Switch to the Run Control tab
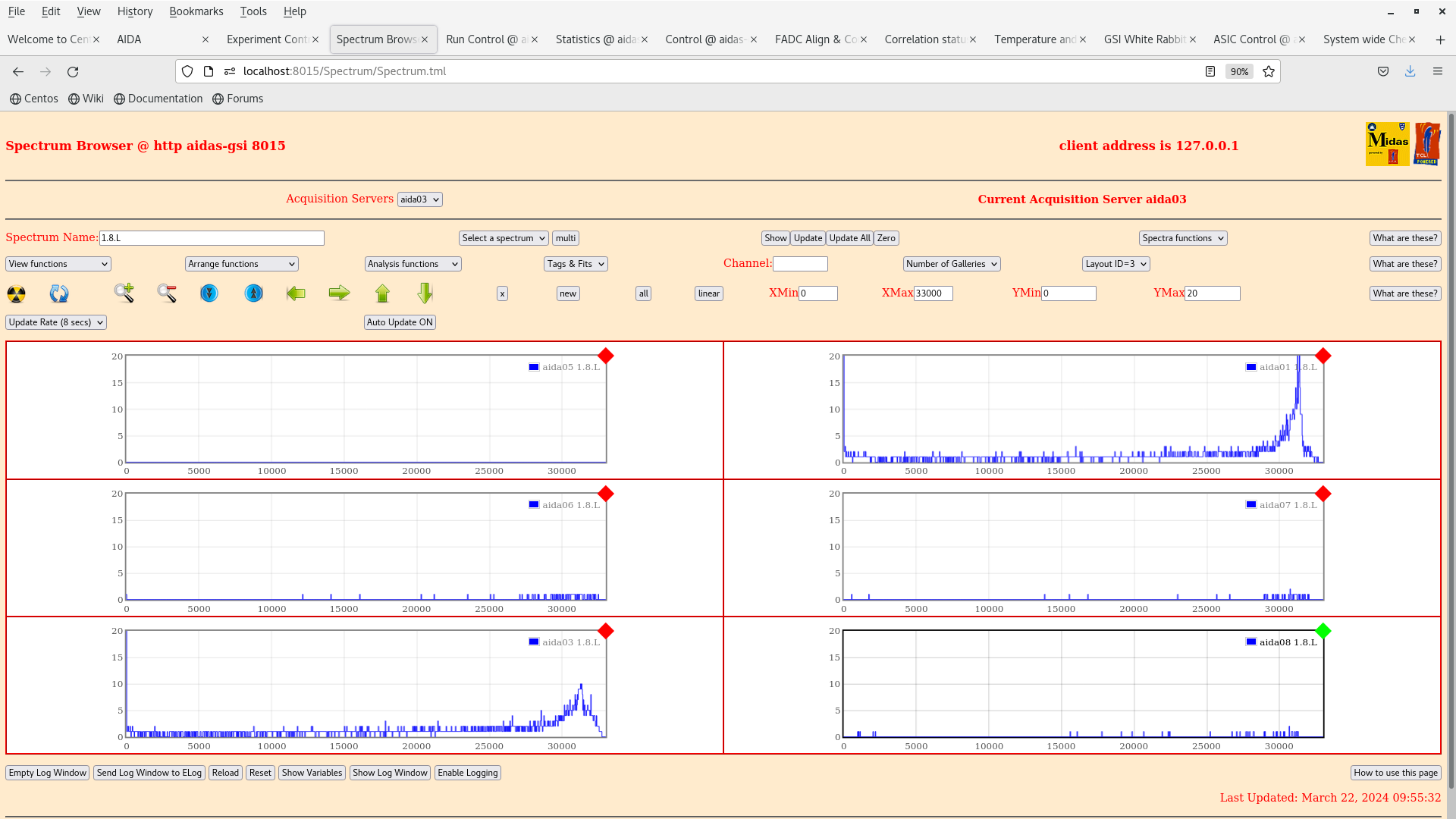This screenshot has height=819, width=1456. pyautogui.click(x=485, y=39)
